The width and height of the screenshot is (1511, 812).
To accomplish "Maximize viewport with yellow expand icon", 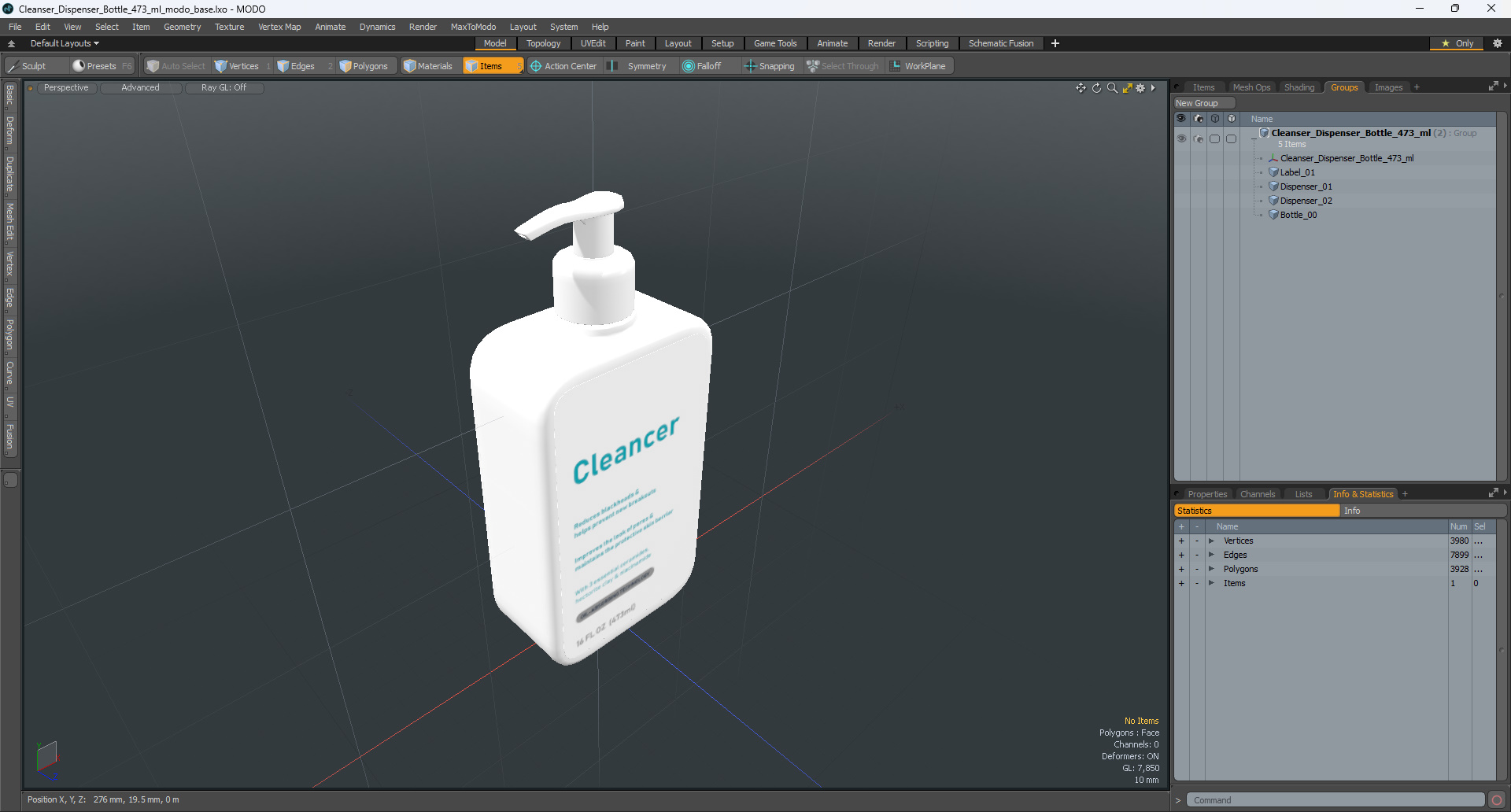I will [1127, 88].
